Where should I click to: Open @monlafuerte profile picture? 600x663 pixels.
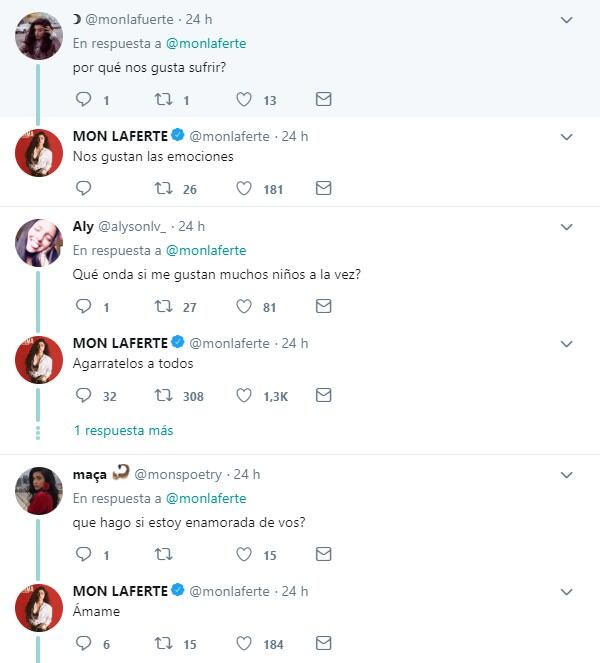(39, 36)
